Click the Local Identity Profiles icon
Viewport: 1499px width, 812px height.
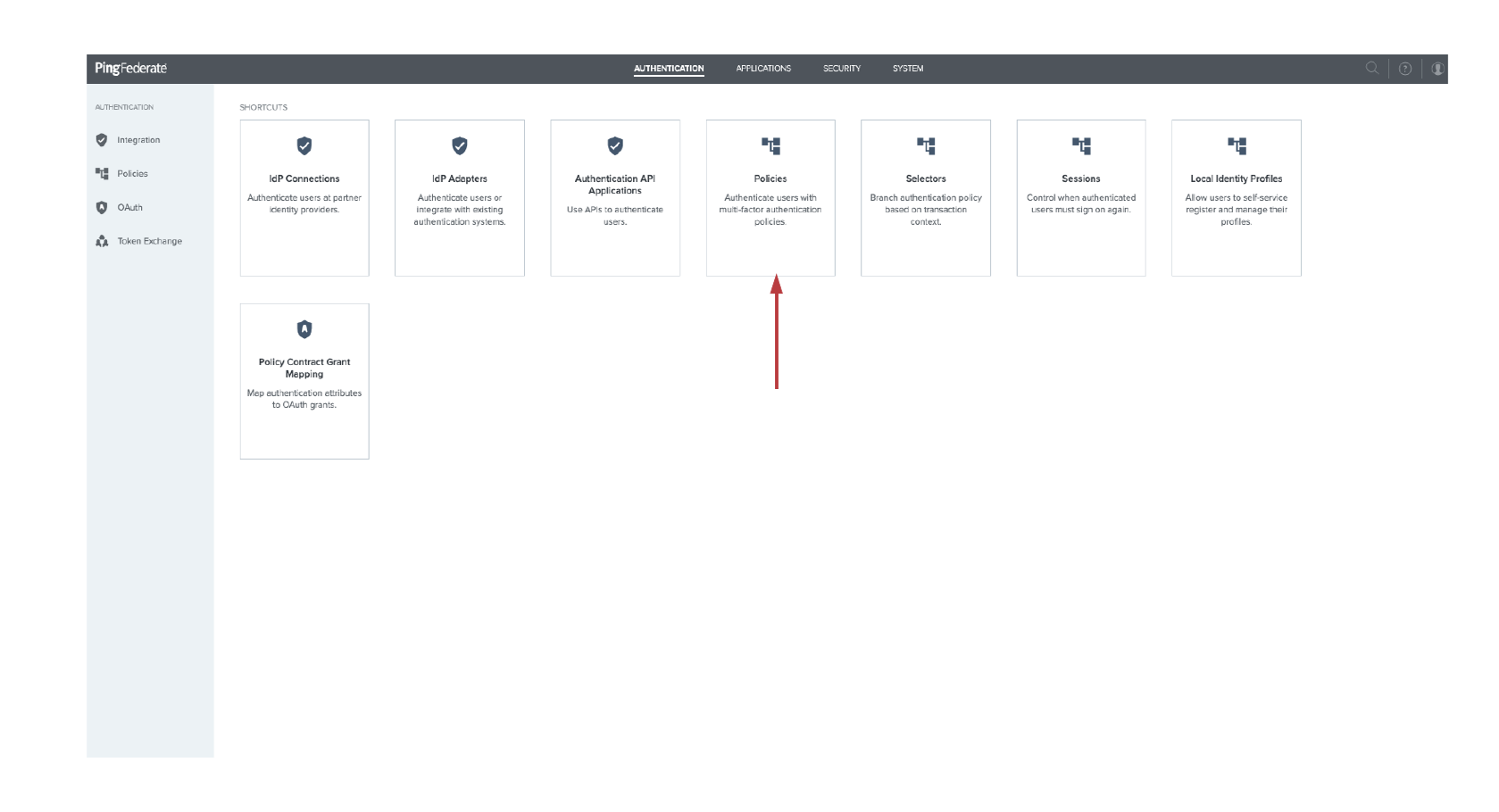click(1237, 145)
